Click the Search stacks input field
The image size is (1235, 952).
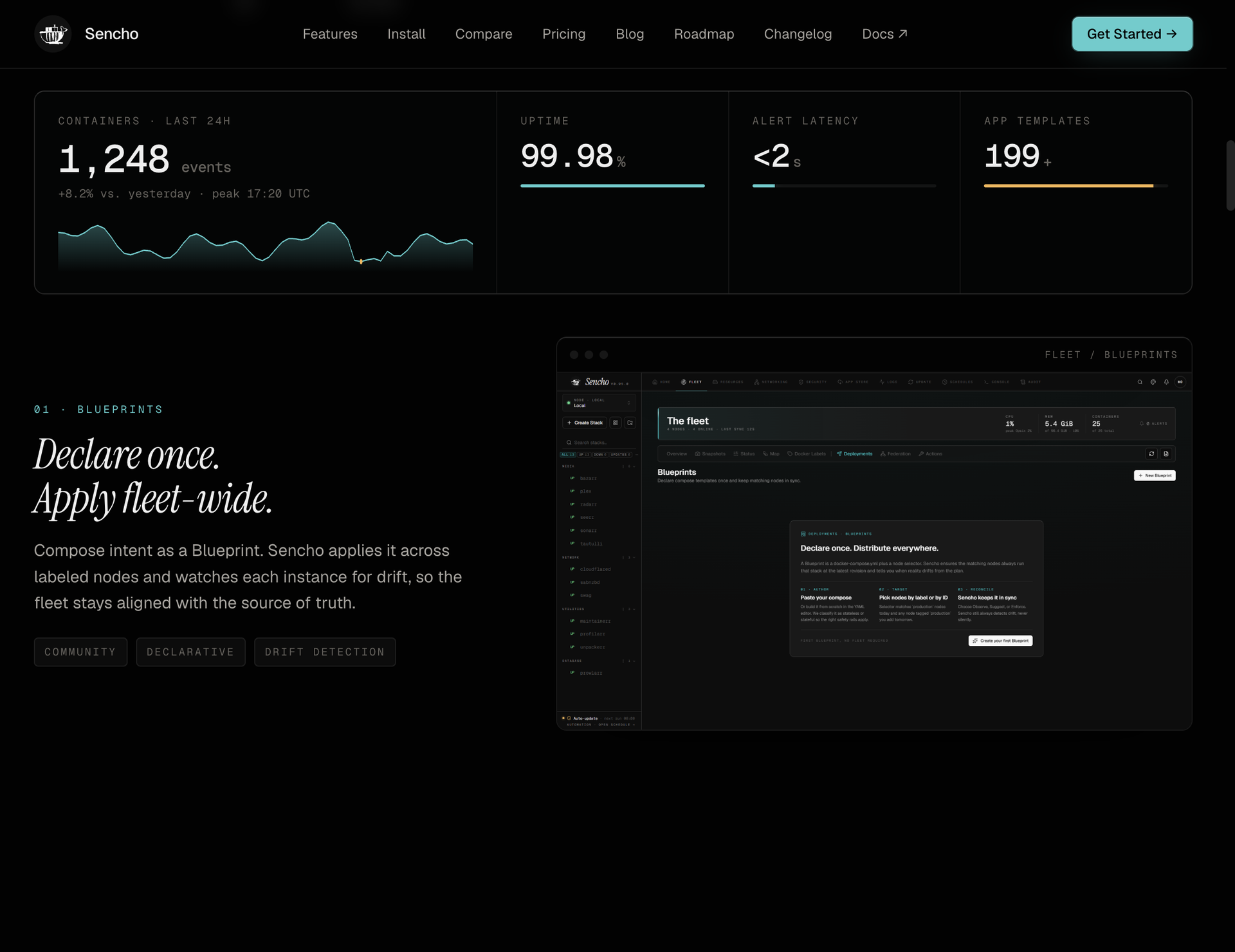coord(599,443)
